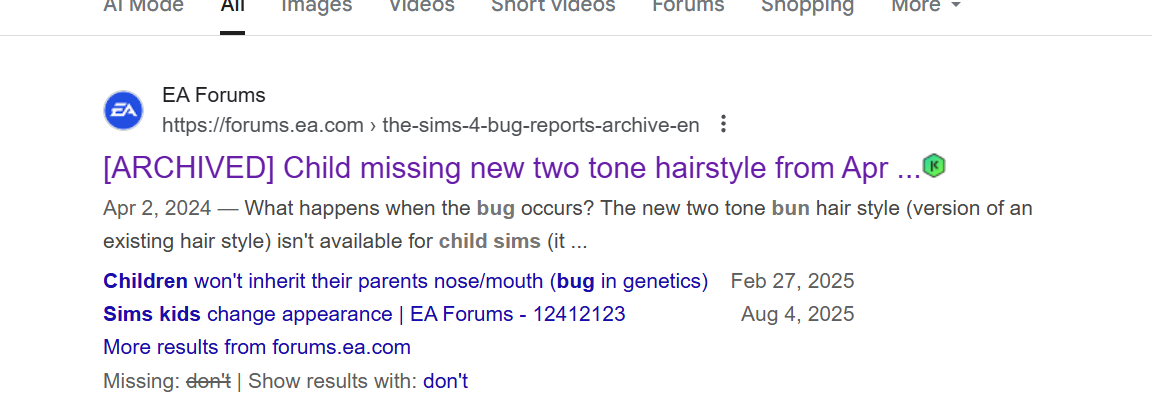Image resolution: width=1152 pixels, height=420 pixels.
Task: Click the Feb 27, 2025 date text
Action: click(792, 280)
